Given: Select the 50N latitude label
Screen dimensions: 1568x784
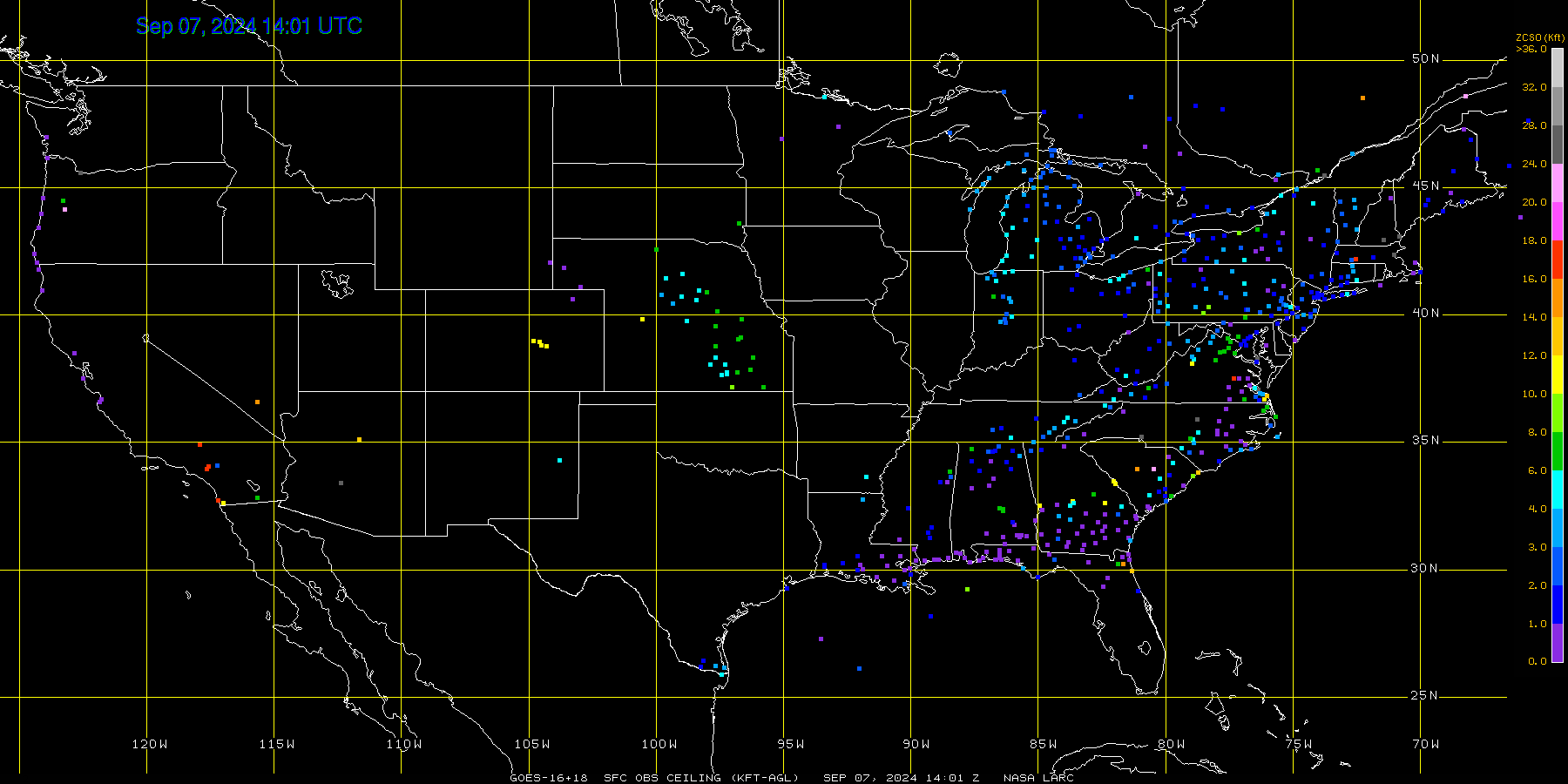Looking at the screenshot, I should 1426,58.
